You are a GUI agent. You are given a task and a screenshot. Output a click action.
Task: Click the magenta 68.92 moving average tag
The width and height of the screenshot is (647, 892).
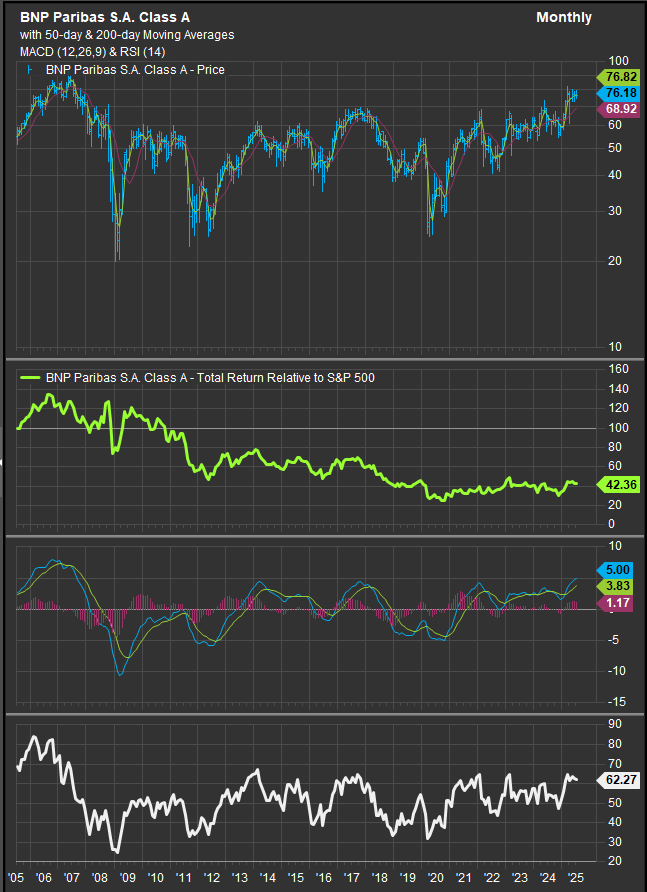tap(617, 108)
